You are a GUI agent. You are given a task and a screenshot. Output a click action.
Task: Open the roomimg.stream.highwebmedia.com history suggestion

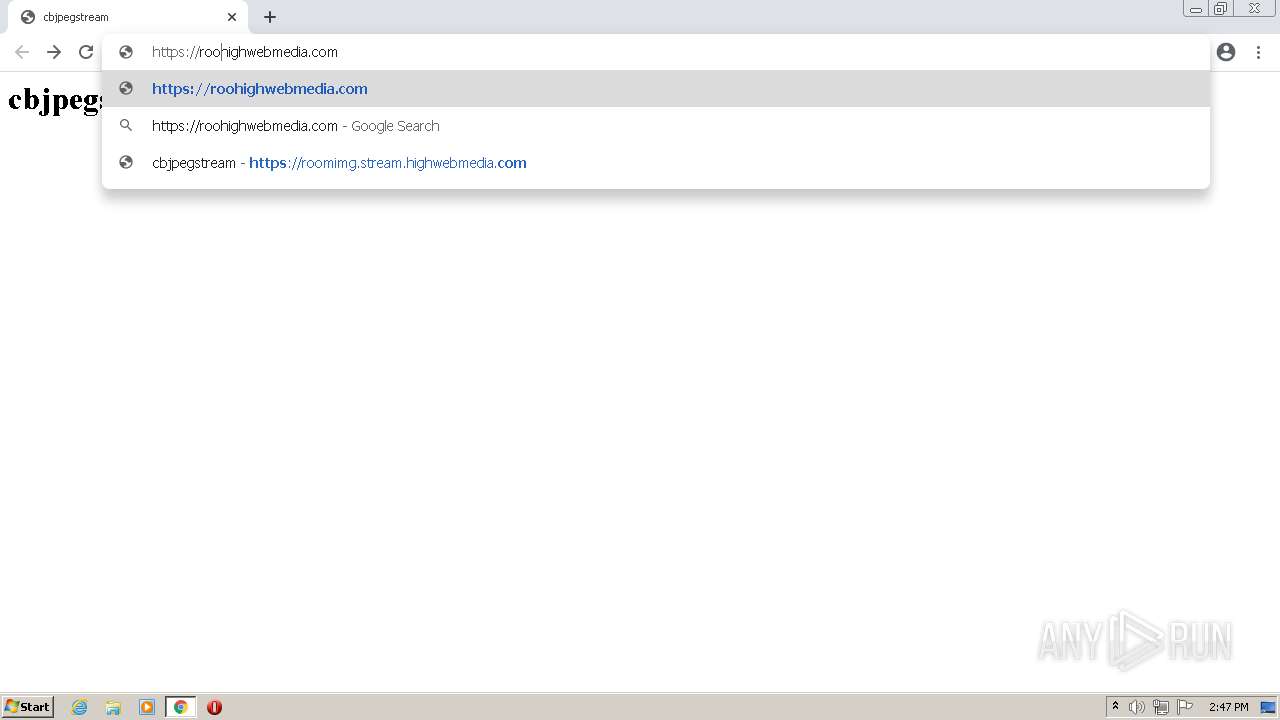click(656, 163)
